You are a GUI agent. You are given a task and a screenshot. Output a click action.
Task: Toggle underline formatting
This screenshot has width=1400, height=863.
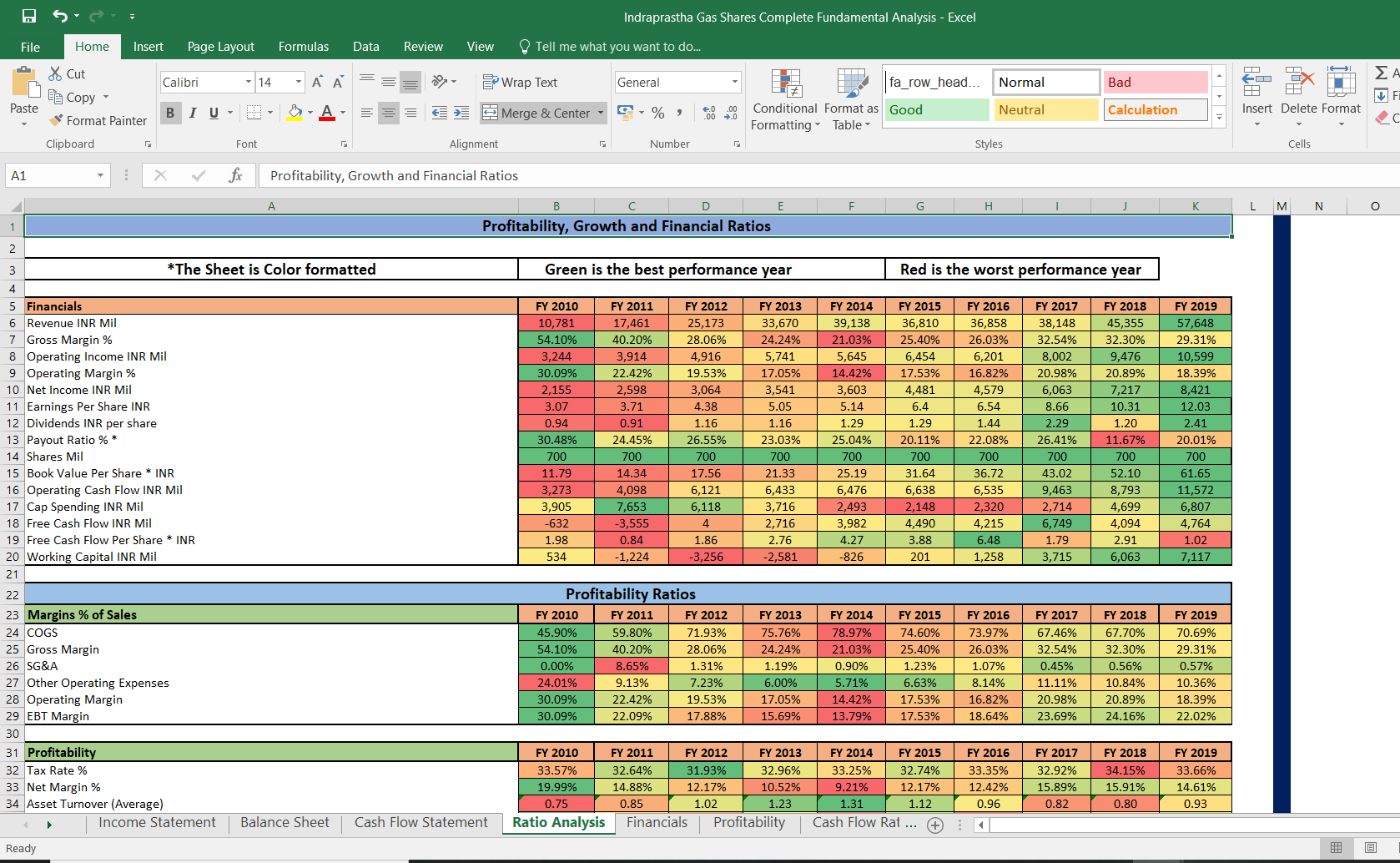[x=214, y=113]
